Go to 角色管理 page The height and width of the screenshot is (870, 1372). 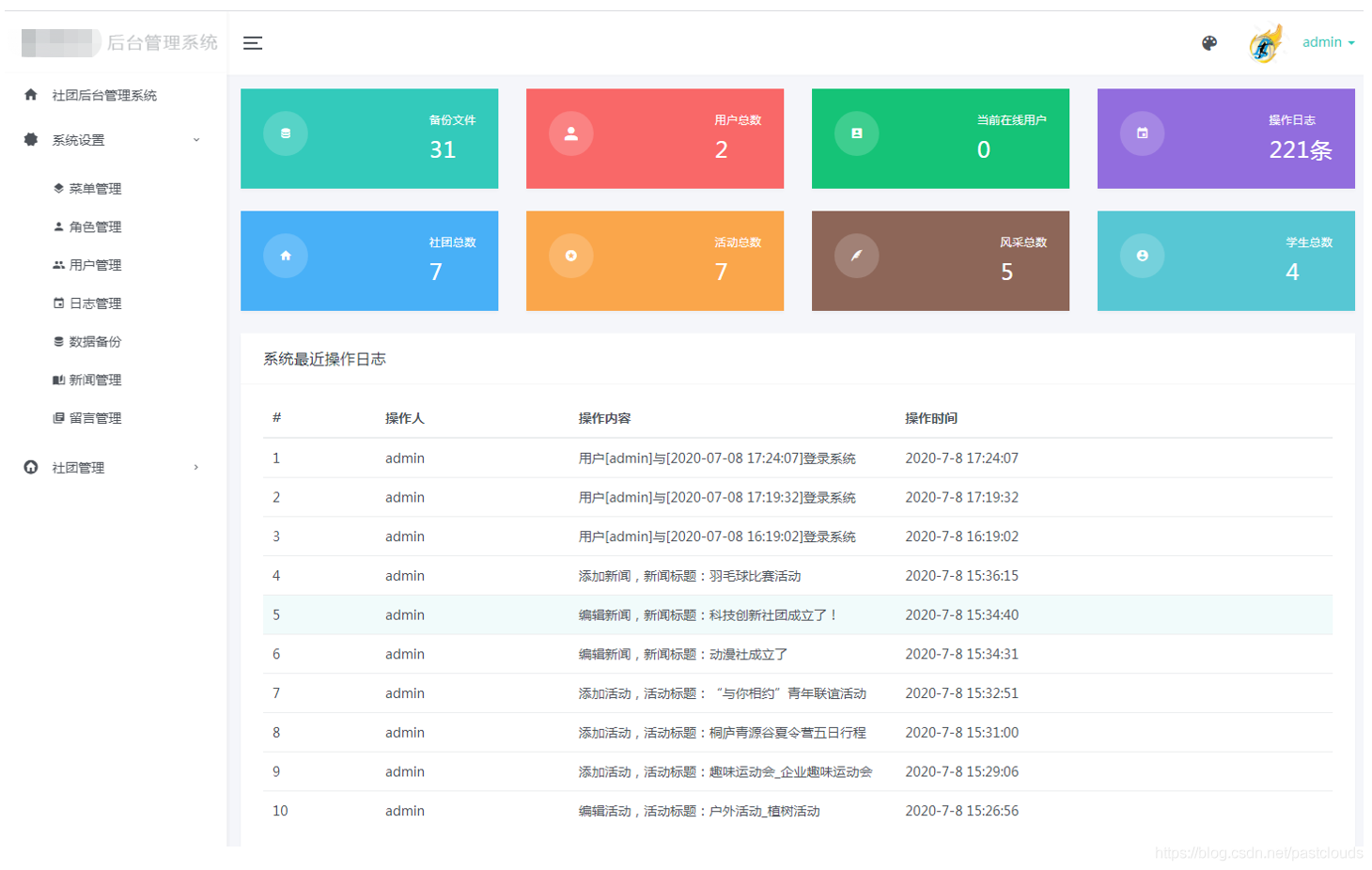[x=95, y=227]
